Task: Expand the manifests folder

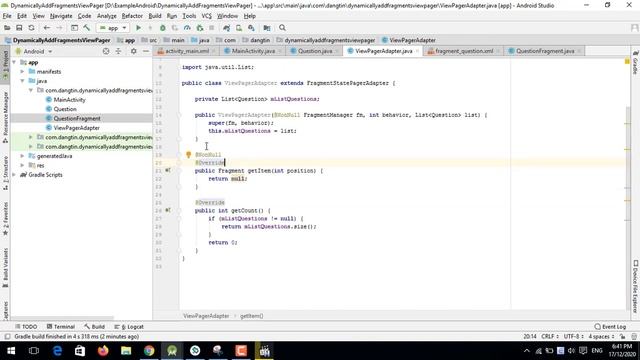Action: 22,71
